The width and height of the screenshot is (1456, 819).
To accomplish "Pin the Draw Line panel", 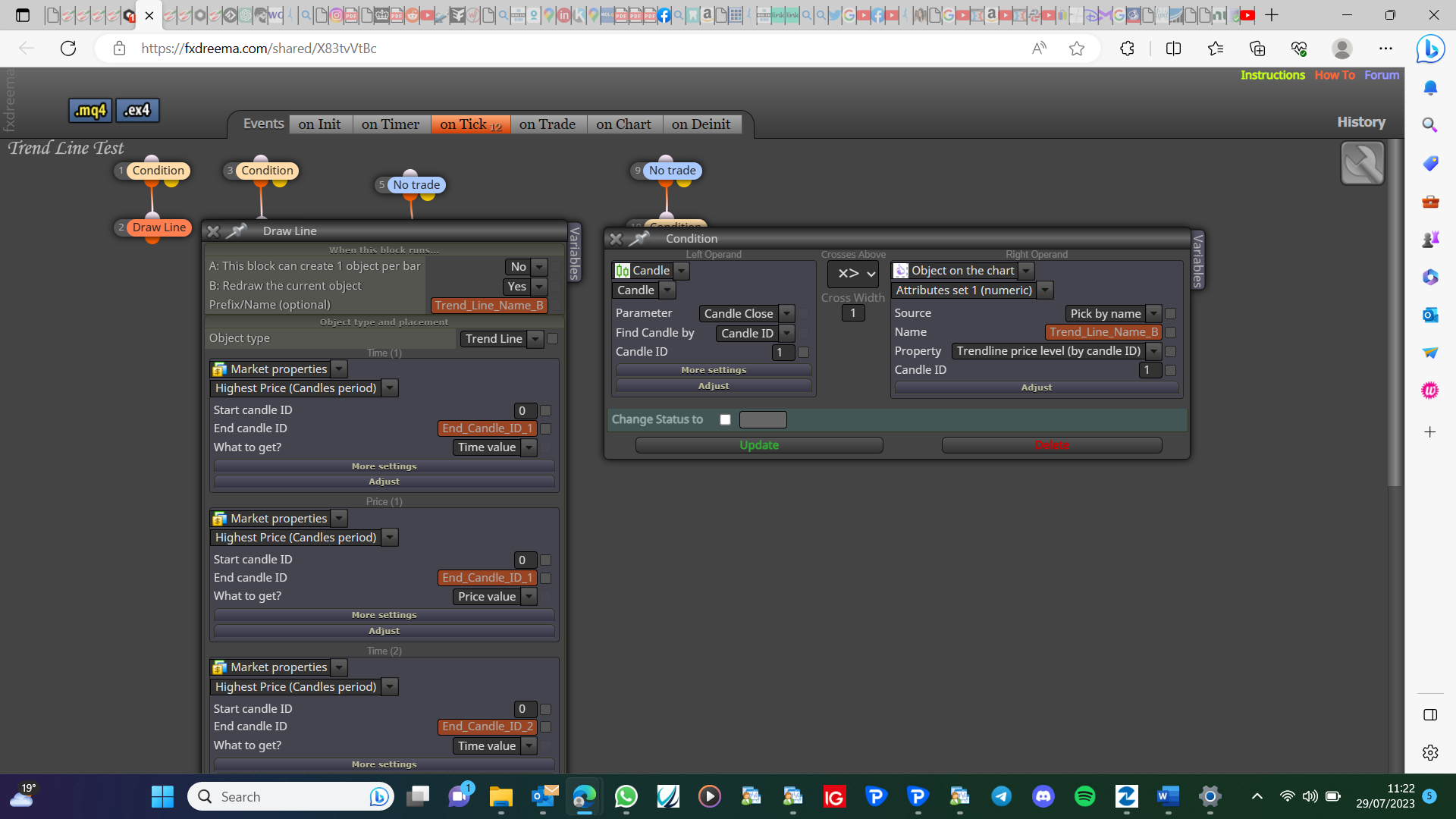I will 237,231.
